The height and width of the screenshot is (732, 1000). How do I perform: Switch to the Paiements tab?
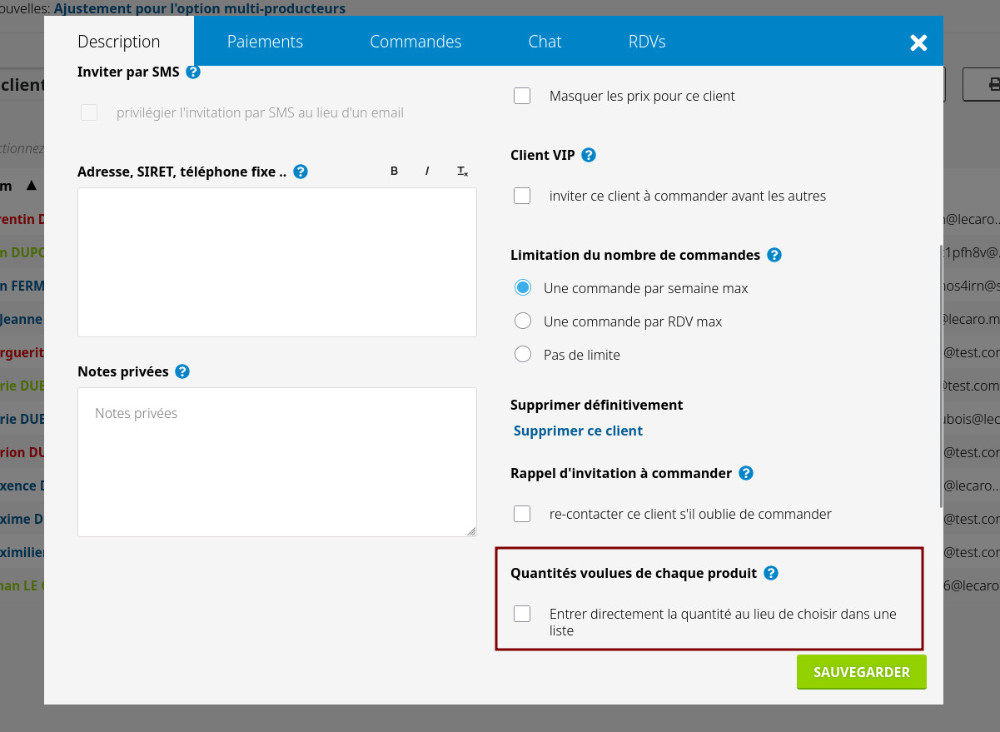[x=265, y=41]
